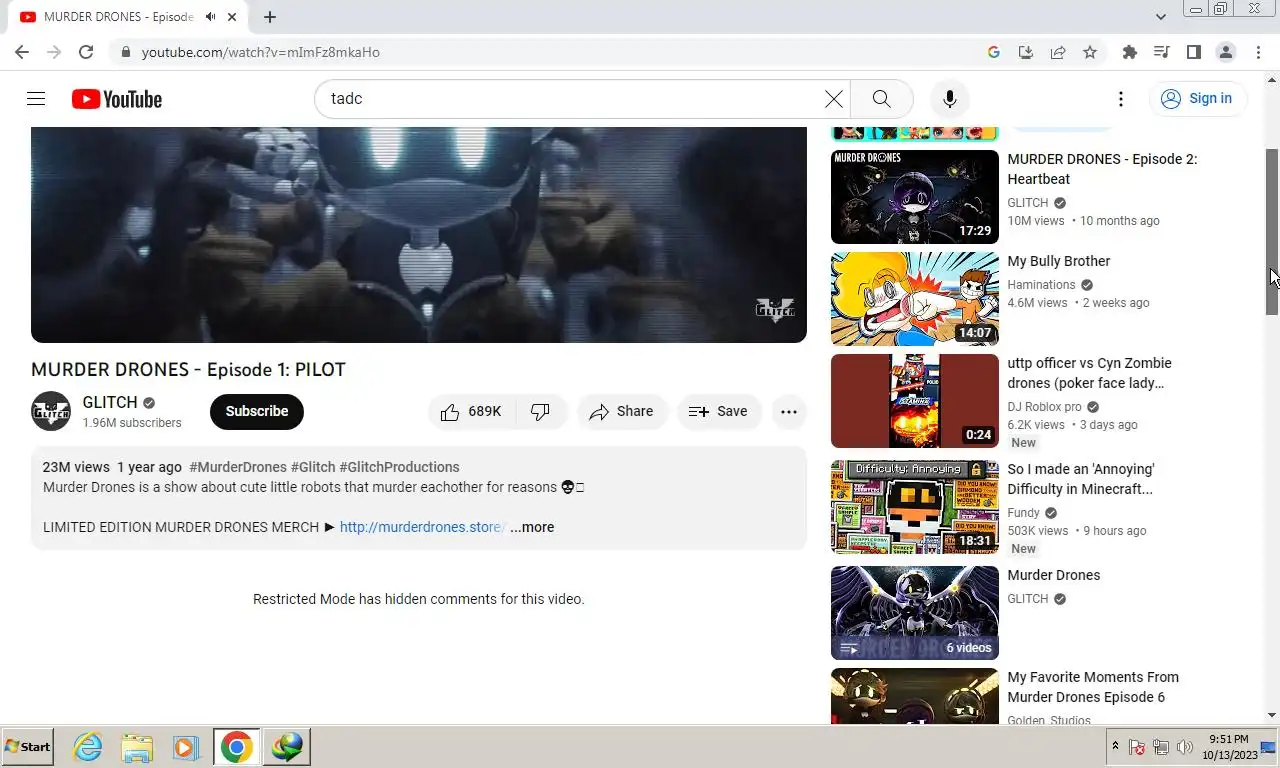Open Fundy's Annoying Difficulty Minecraft thumbnail
This screenshot has height=768, width=1280.
(x=915, y=507)
